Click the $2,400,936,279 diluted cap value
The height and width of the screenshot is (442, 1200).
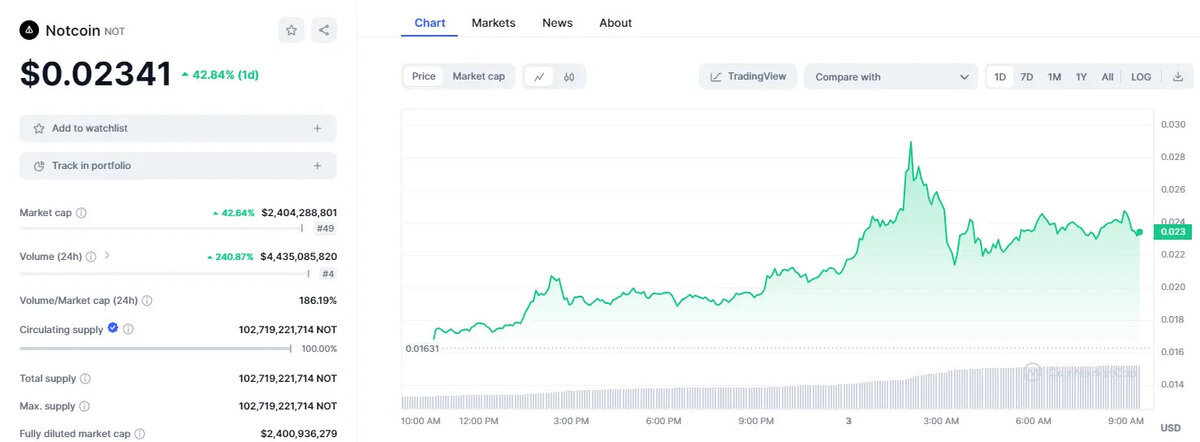[x=299, y=434]
